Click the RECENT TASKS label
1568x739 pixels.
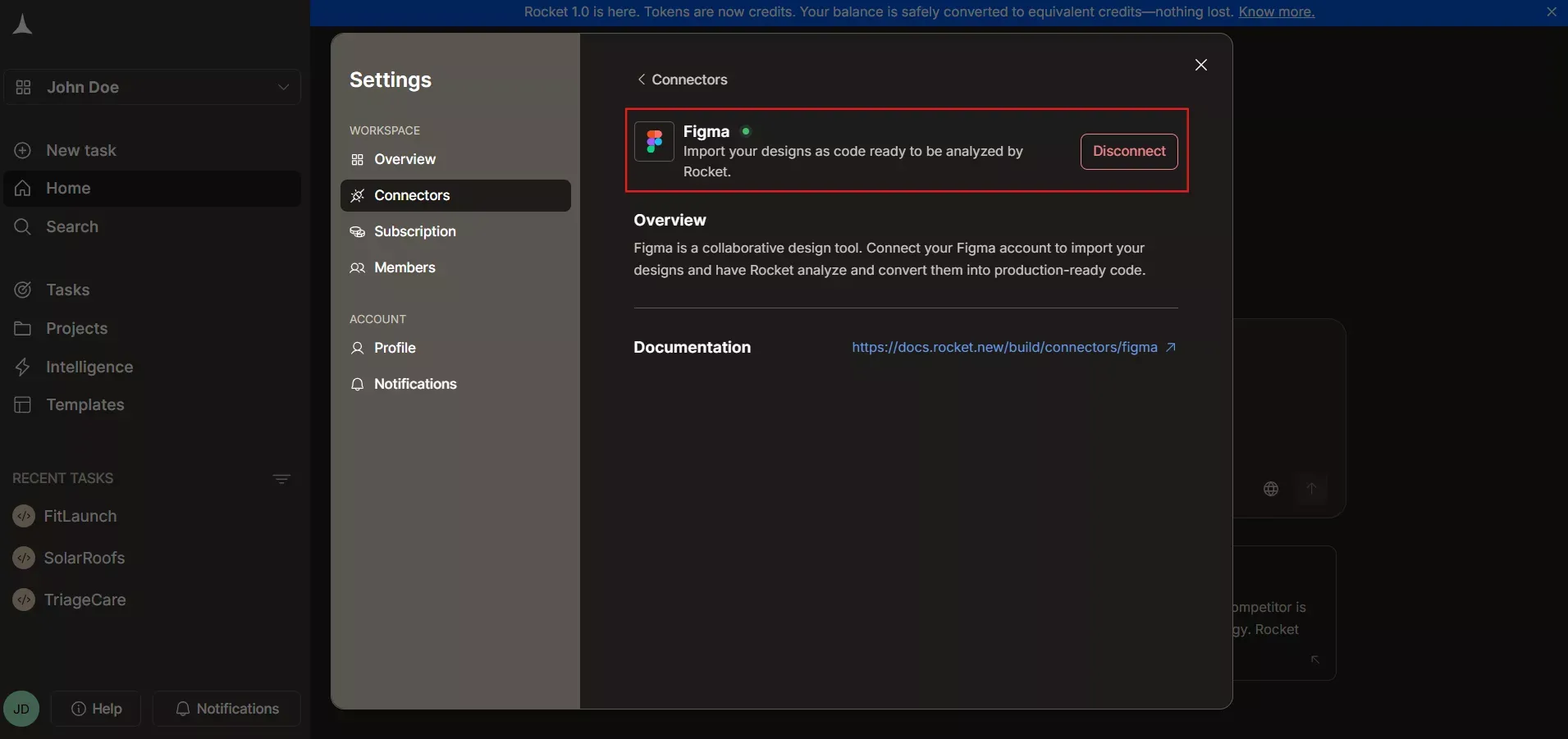(x=63, y=478)
